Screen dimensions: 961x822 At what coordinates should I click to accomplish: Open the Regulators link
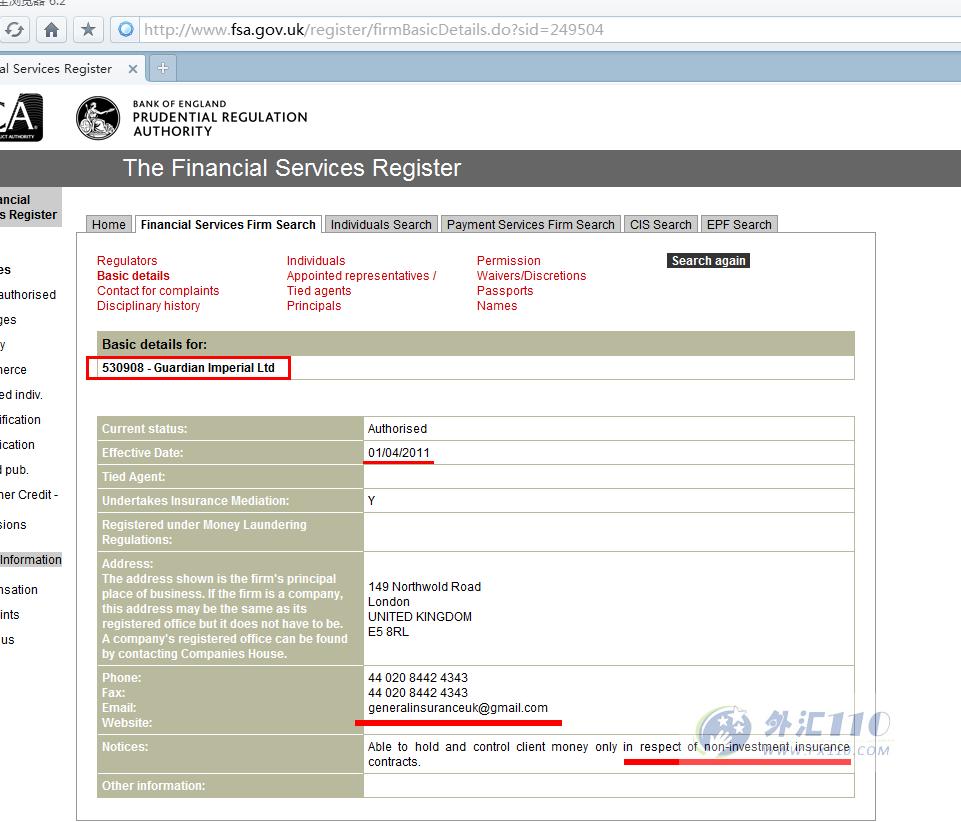coord(127,261)
